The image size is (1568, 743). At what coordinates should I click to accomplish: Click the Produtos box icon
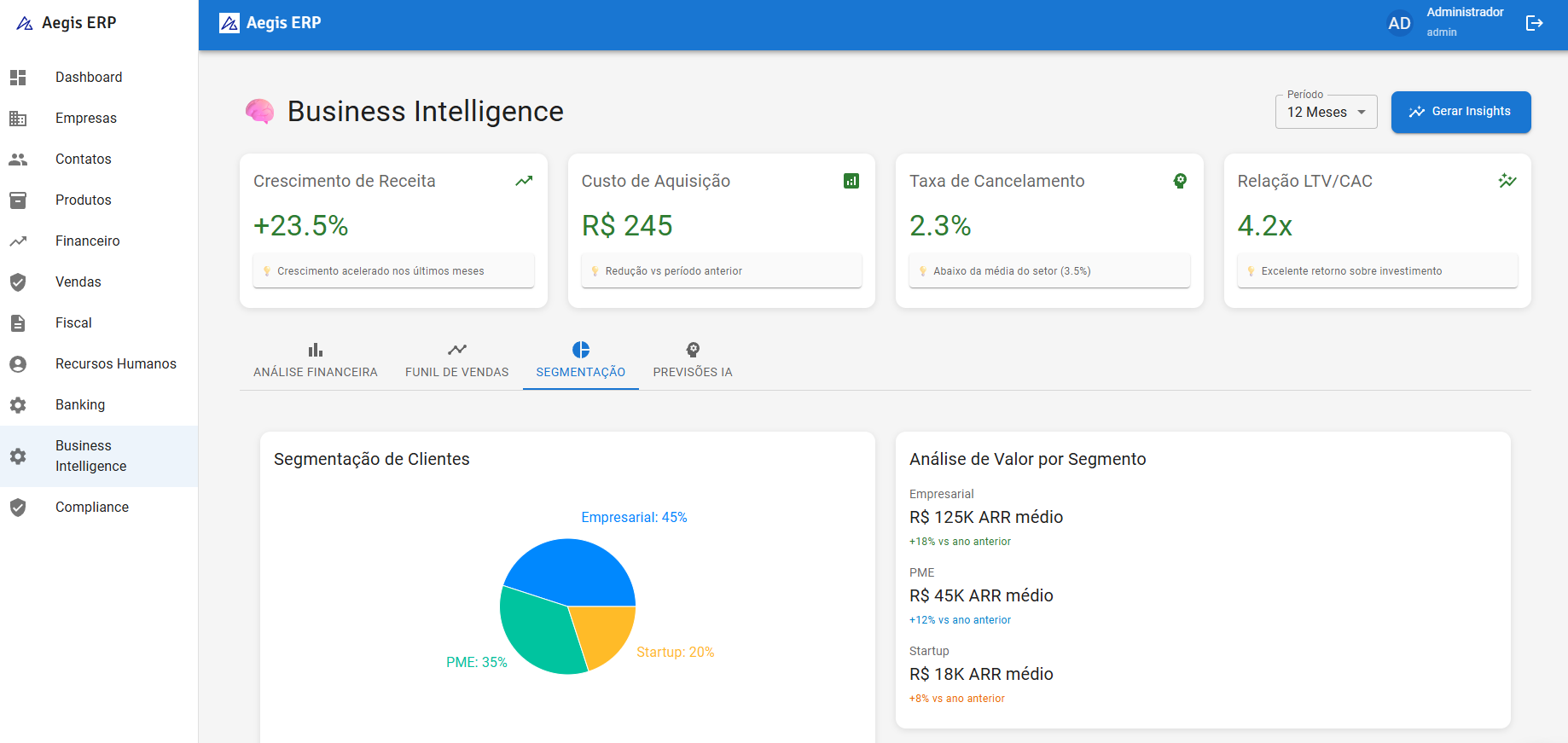[18, 200]
